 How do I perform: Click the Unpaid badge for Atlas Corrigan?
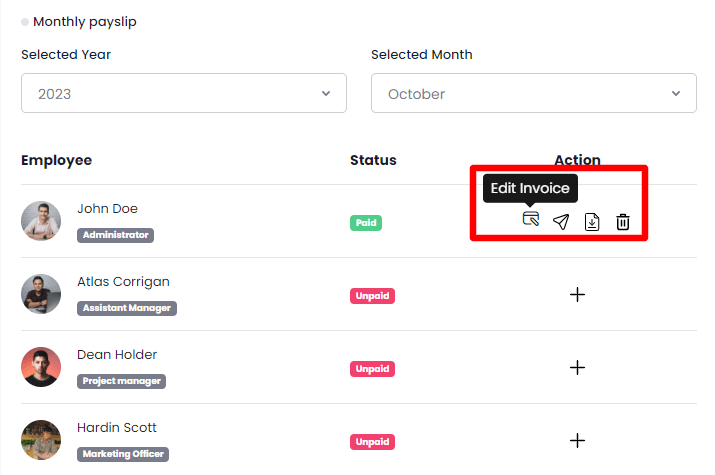pyautogui.click(x=372, y=296)
